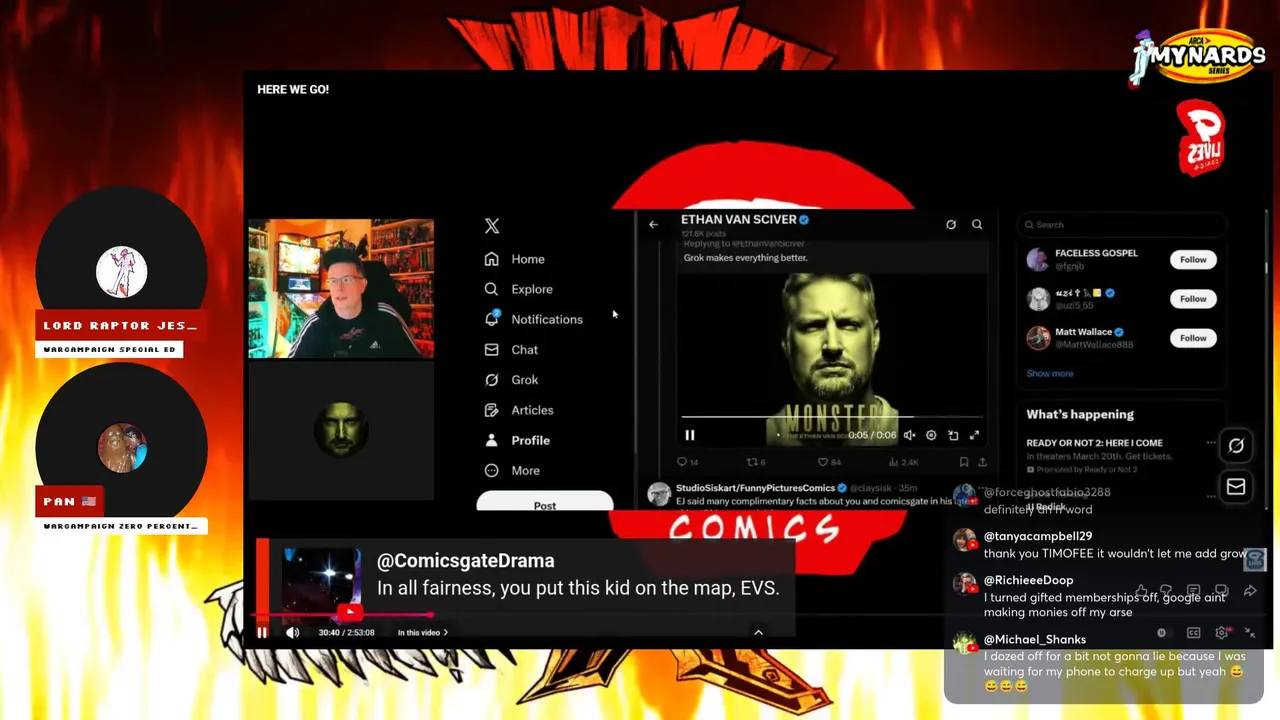Toggle picture-in-picture on the tweet video

coord(953,435)
